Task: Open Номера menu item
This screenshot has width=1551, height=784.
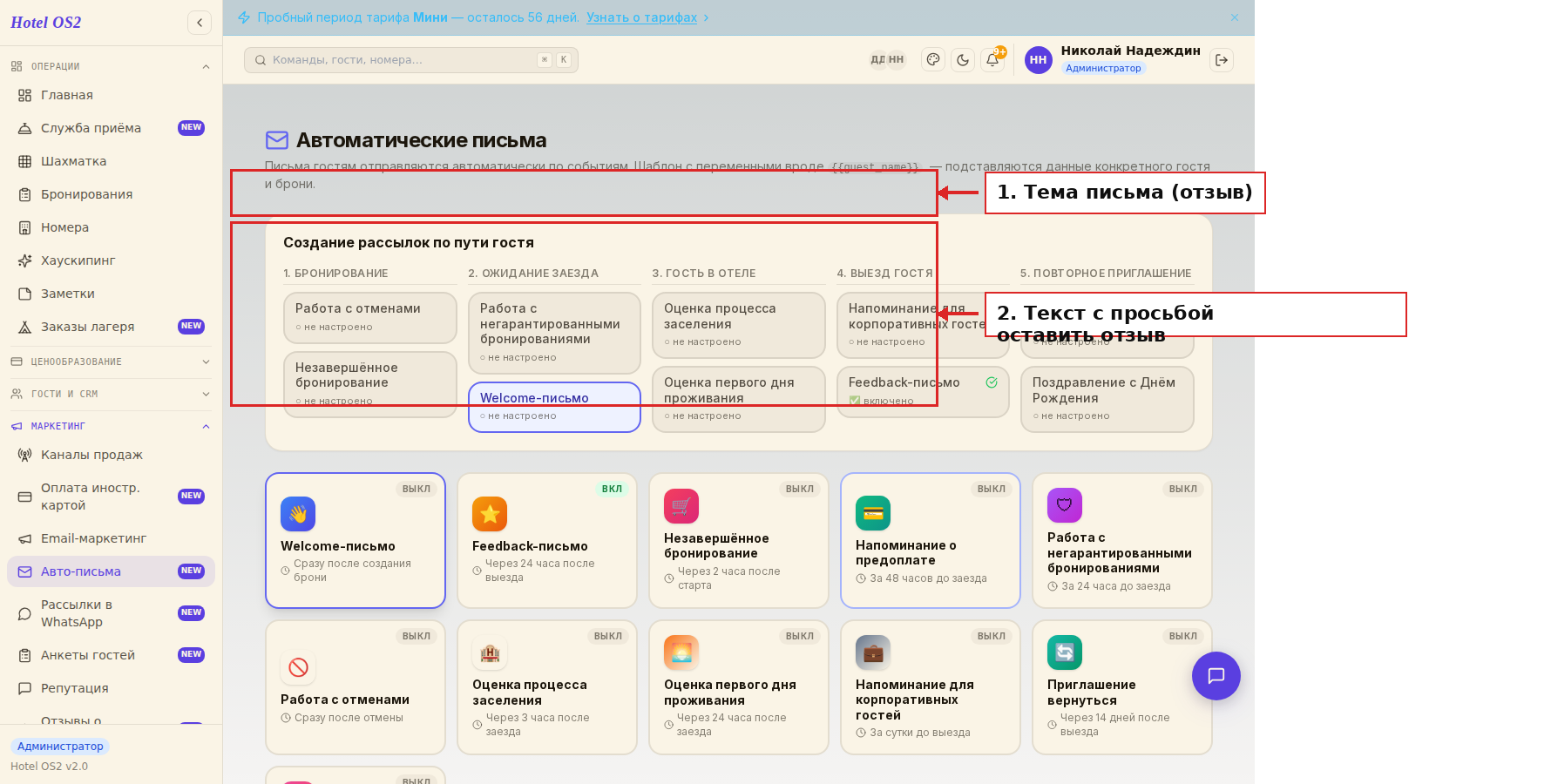Action: [x=111, y=227]
